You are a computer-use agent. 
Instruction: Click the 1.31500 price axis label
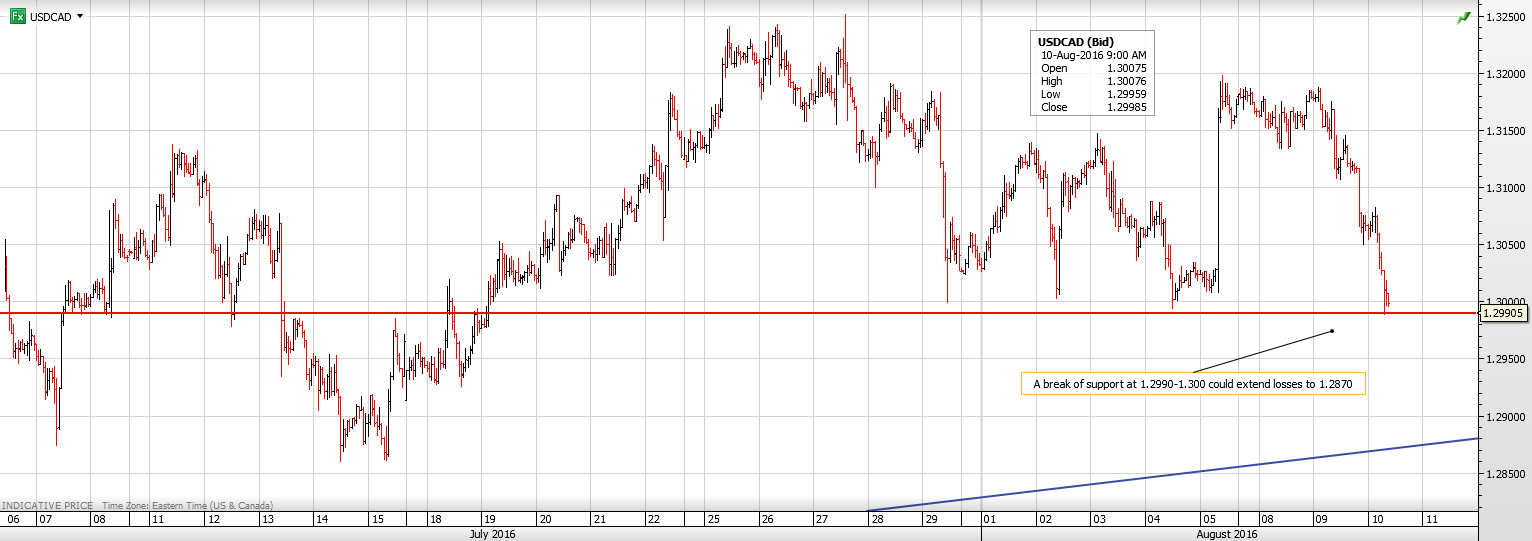tap(1504, 131)
